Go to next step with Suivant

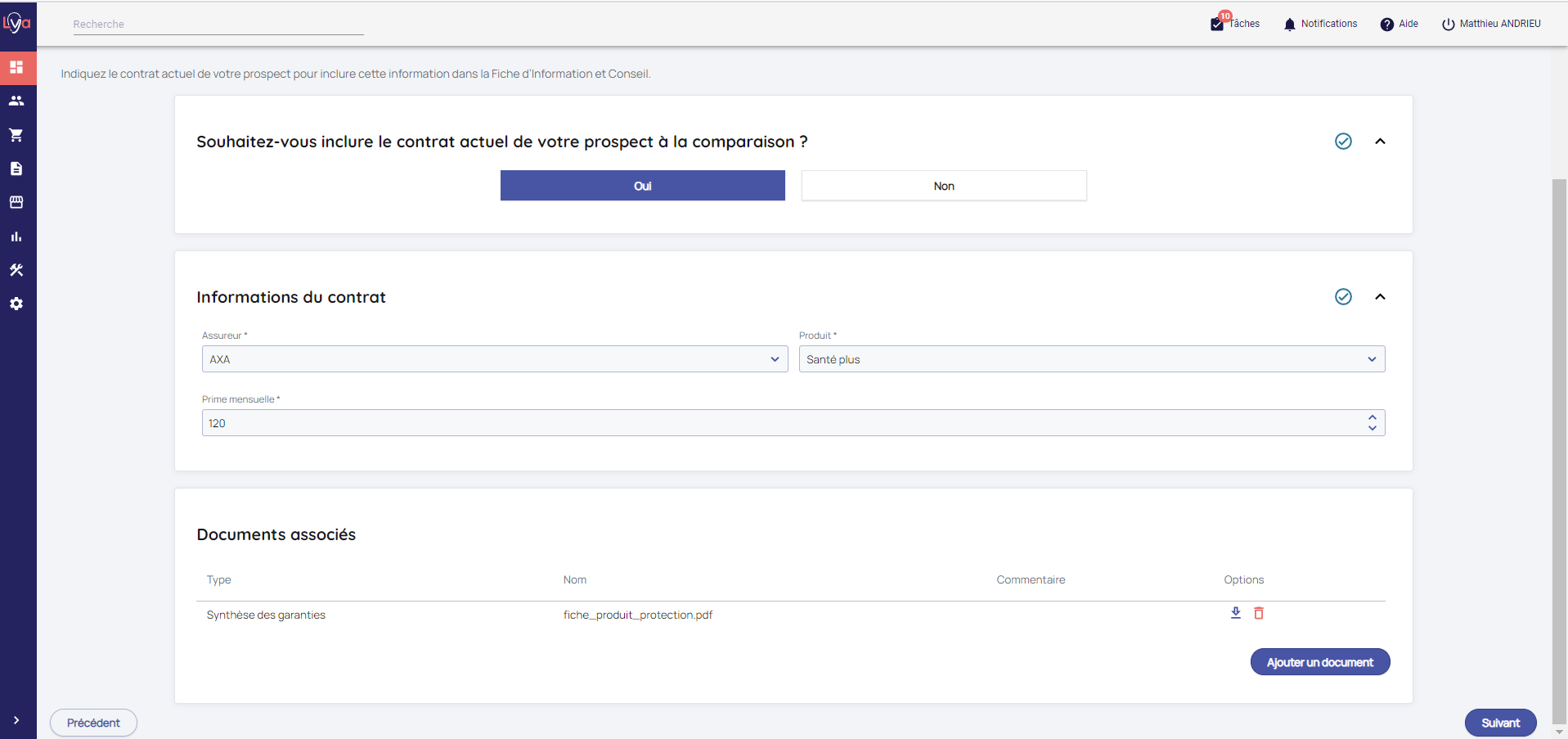pos(1500,723)
